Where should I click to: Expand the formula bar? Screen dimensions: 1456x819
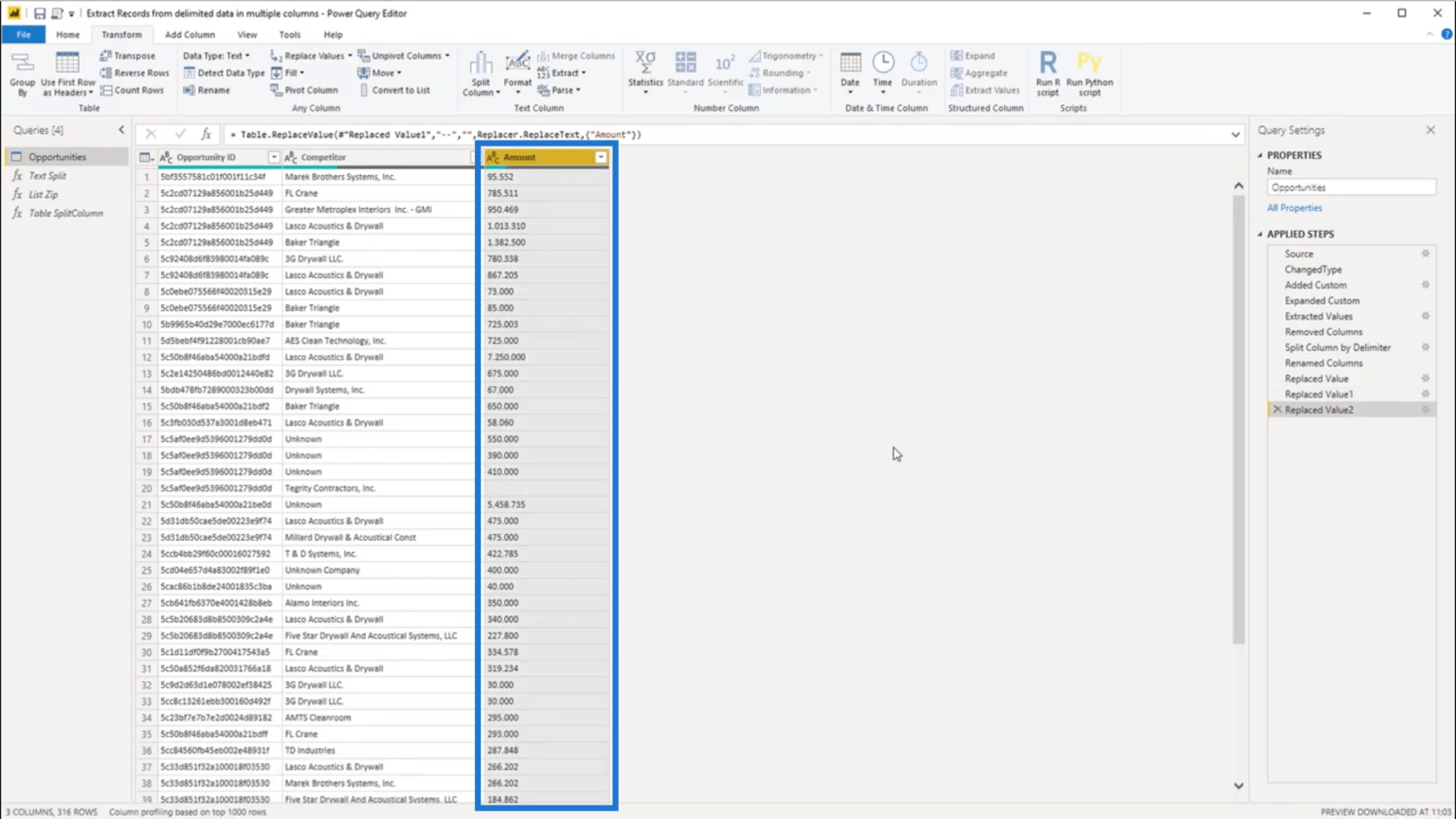click(x=1235, y=135)
